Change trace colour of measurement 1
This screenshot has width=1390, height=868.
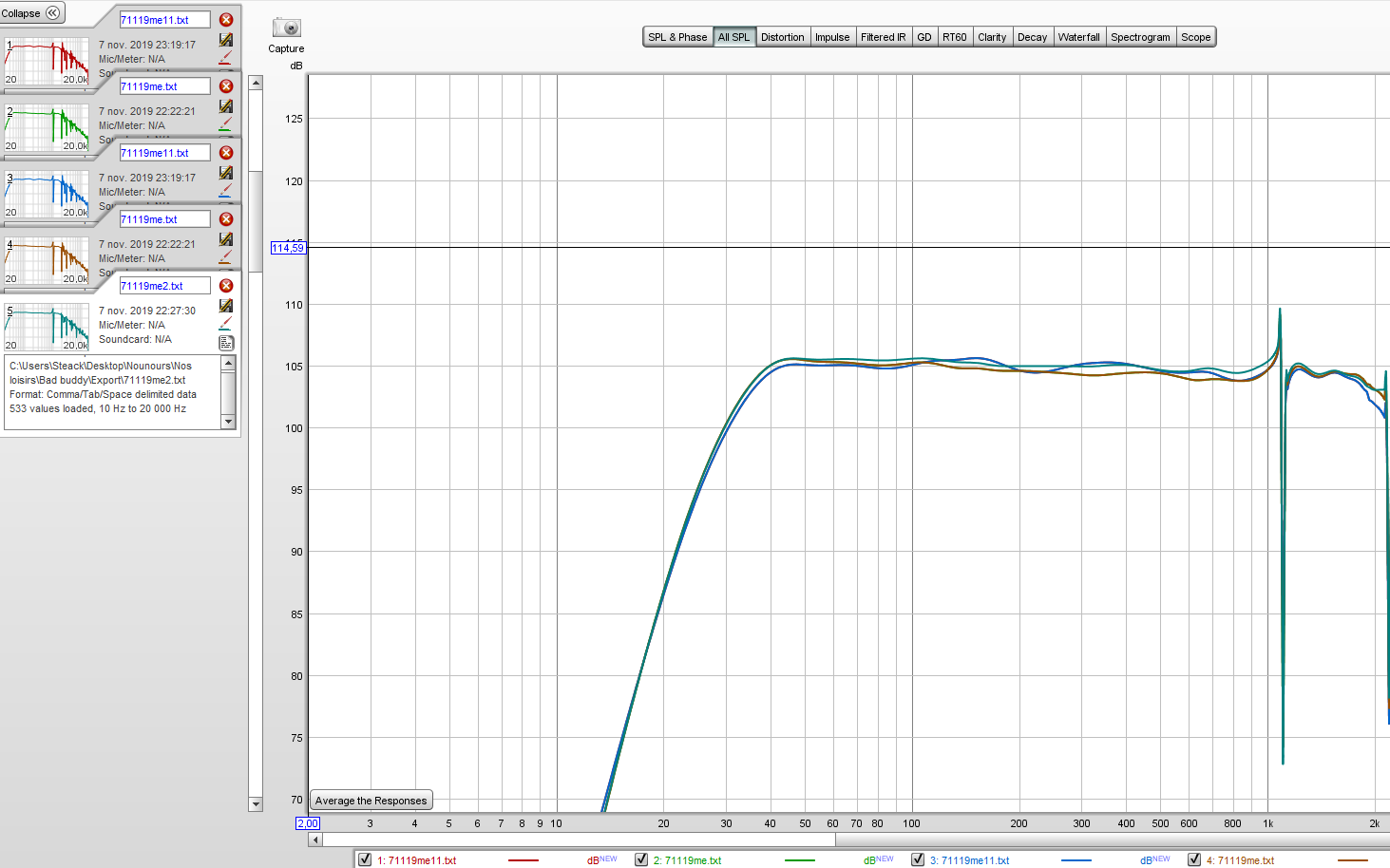pyautogui.click(x=226, y=58)
